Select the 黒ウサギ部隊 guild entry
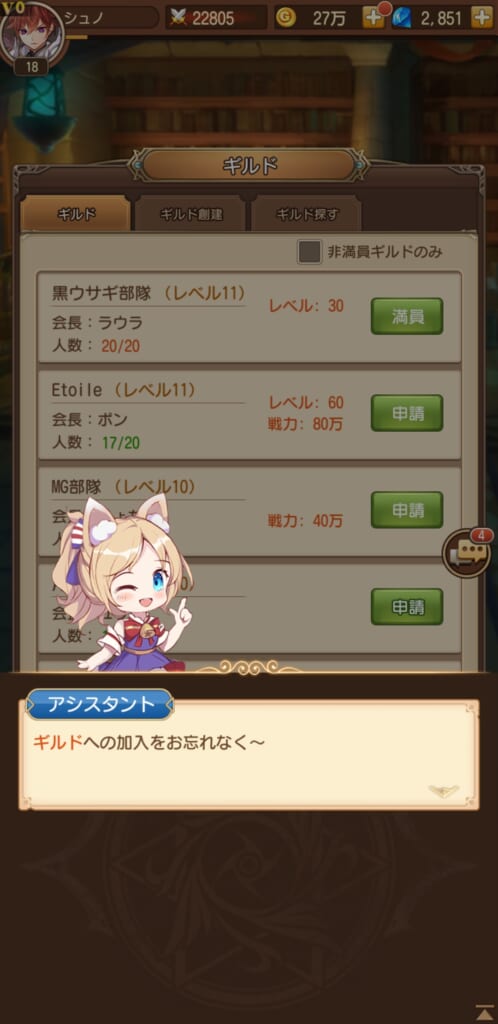498x1024 pixels. (x=249, y=317)
